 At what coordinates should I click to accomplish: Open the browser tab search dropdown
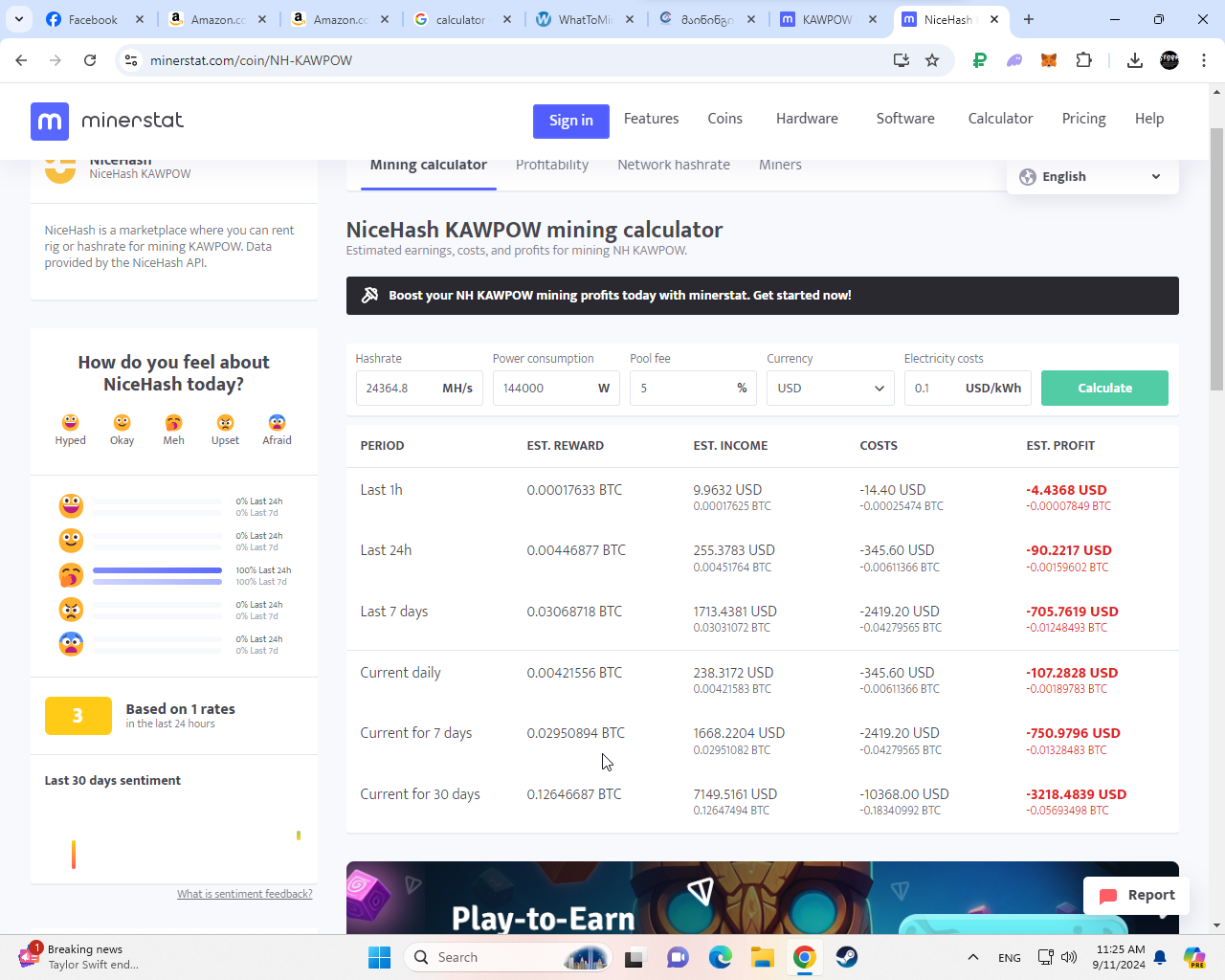pos(19,19)
